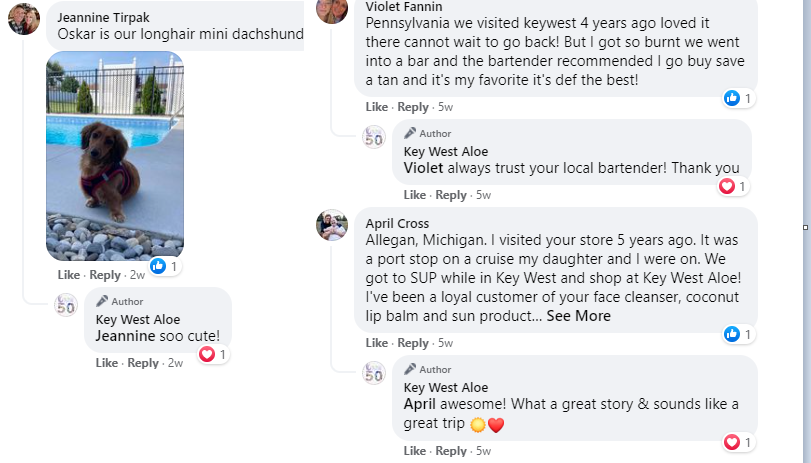Like Violet Fannin's comment
This screenshot has width=811, height=463.
pyautogui.click(x=376, y=107)
